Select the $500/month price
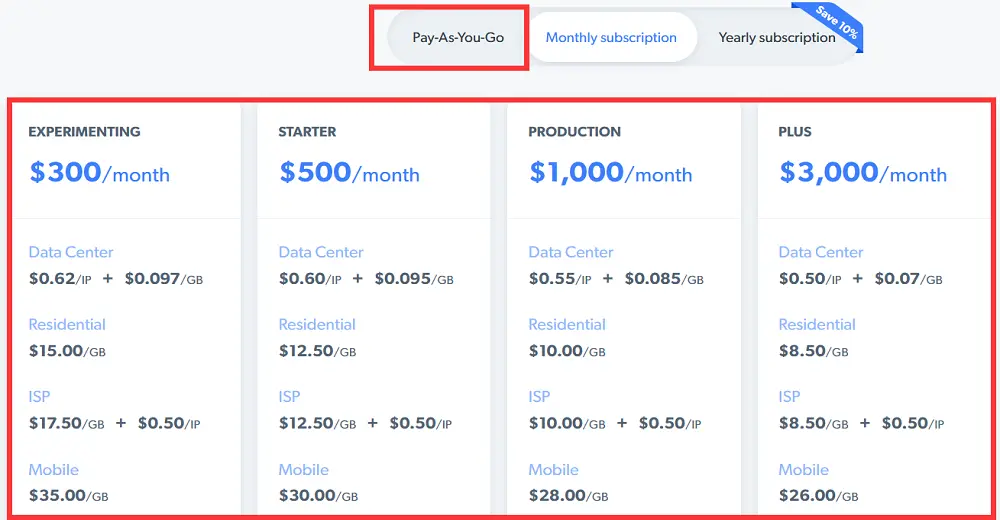Viewport: 1000px width, 520px height. pos(349,172)
